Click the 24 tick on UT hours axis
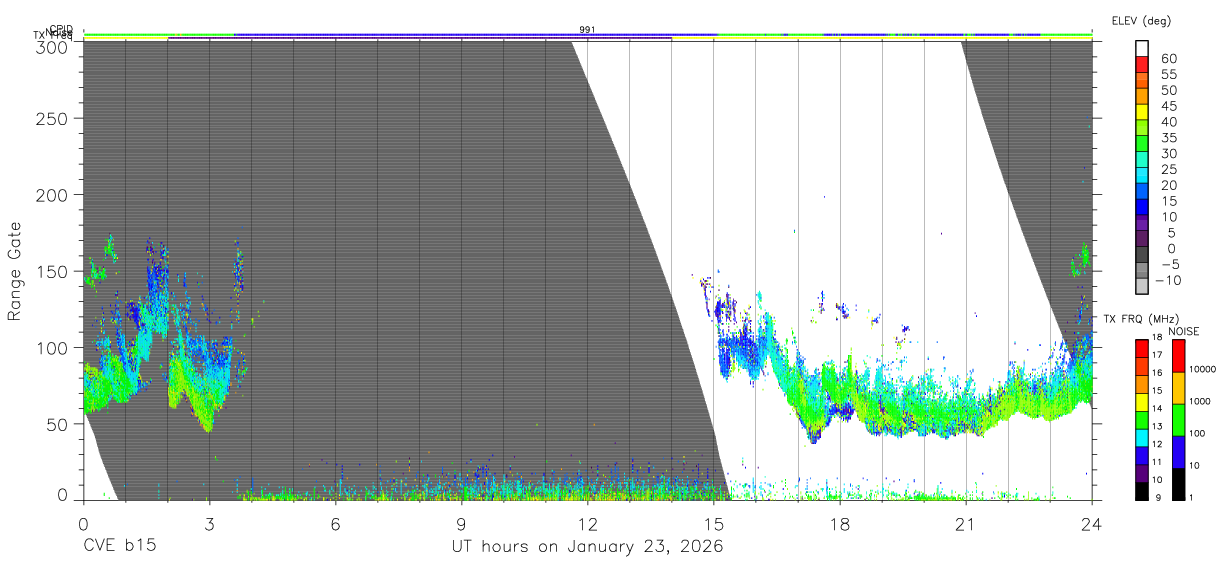 pos(1091,523)
